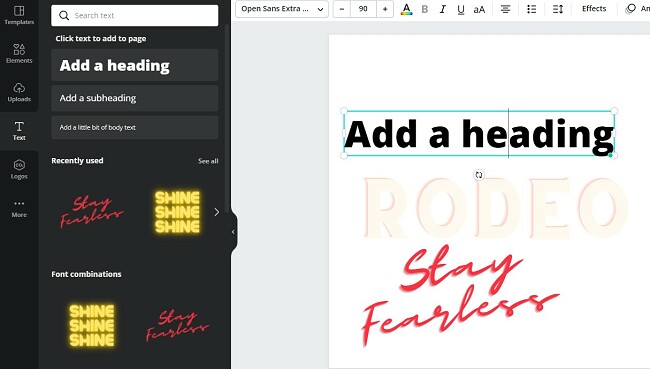
Task: Select Stay Fearless font combination thumbnail
Action: (177, 325)
